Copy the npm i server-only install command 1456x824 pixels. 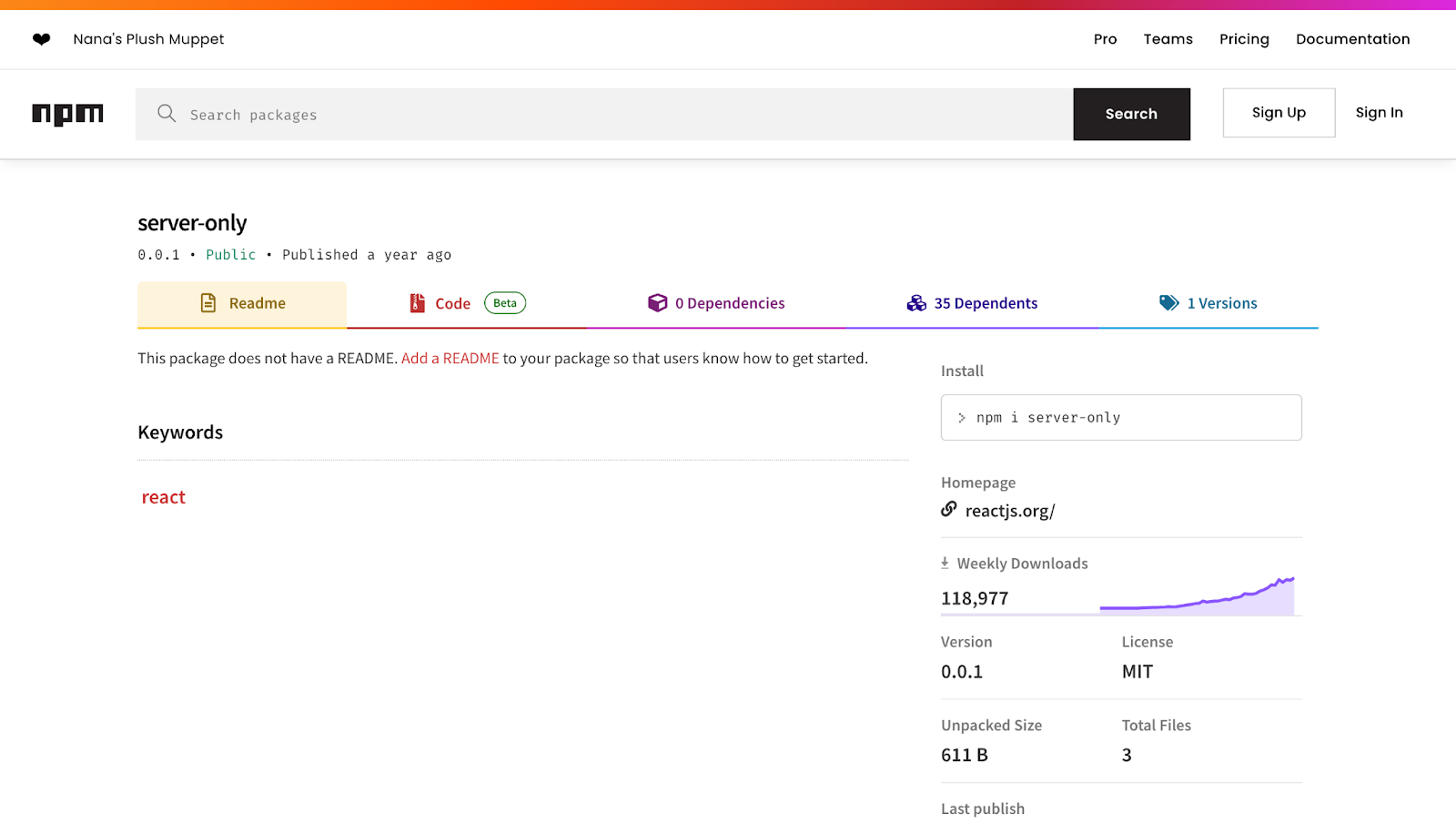point(1121,418)
